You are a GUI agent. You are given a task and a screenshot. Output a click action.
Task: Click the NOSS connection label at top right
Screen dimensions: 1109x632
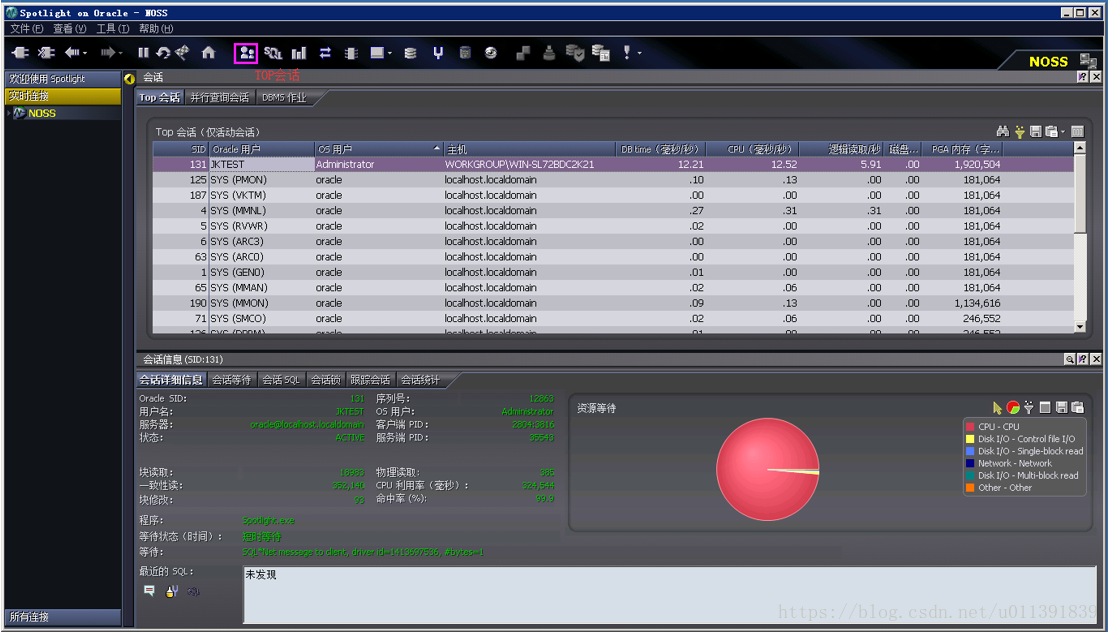[1048, 62]
